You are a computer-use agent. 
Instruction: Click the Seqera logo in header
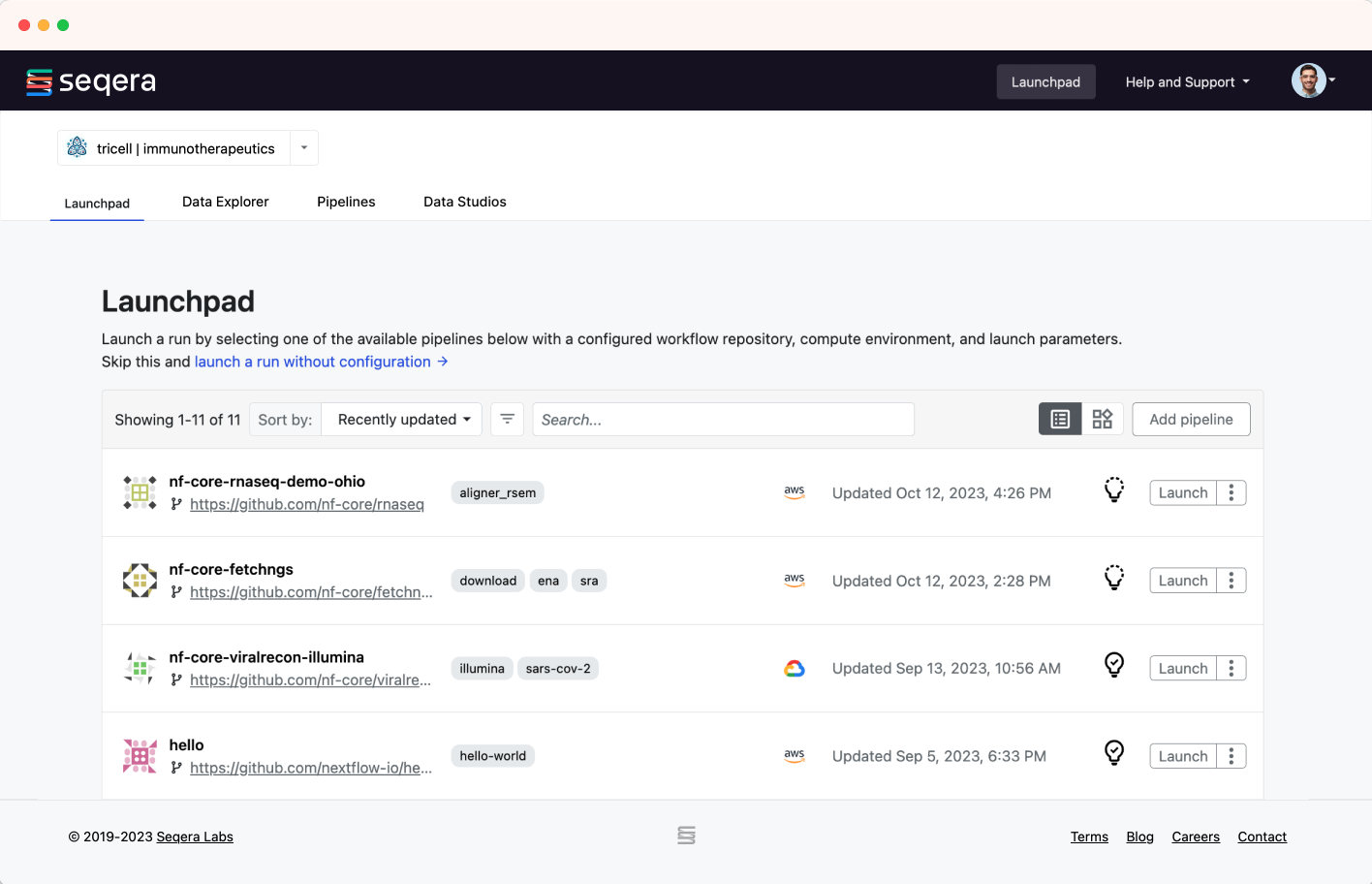click(91, 81)
